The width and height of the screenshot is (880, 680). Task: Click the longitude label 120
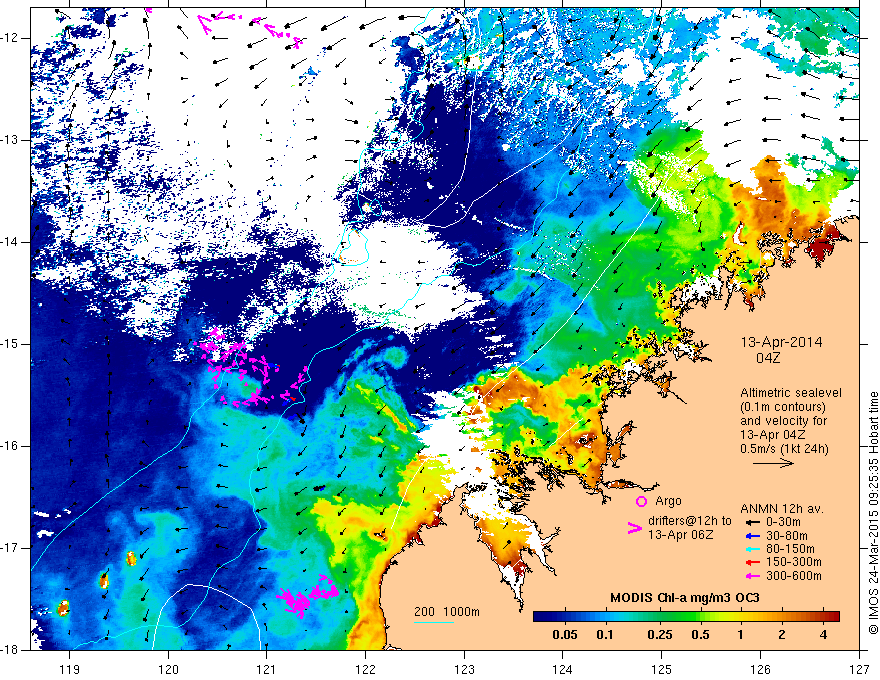(168, 669)
